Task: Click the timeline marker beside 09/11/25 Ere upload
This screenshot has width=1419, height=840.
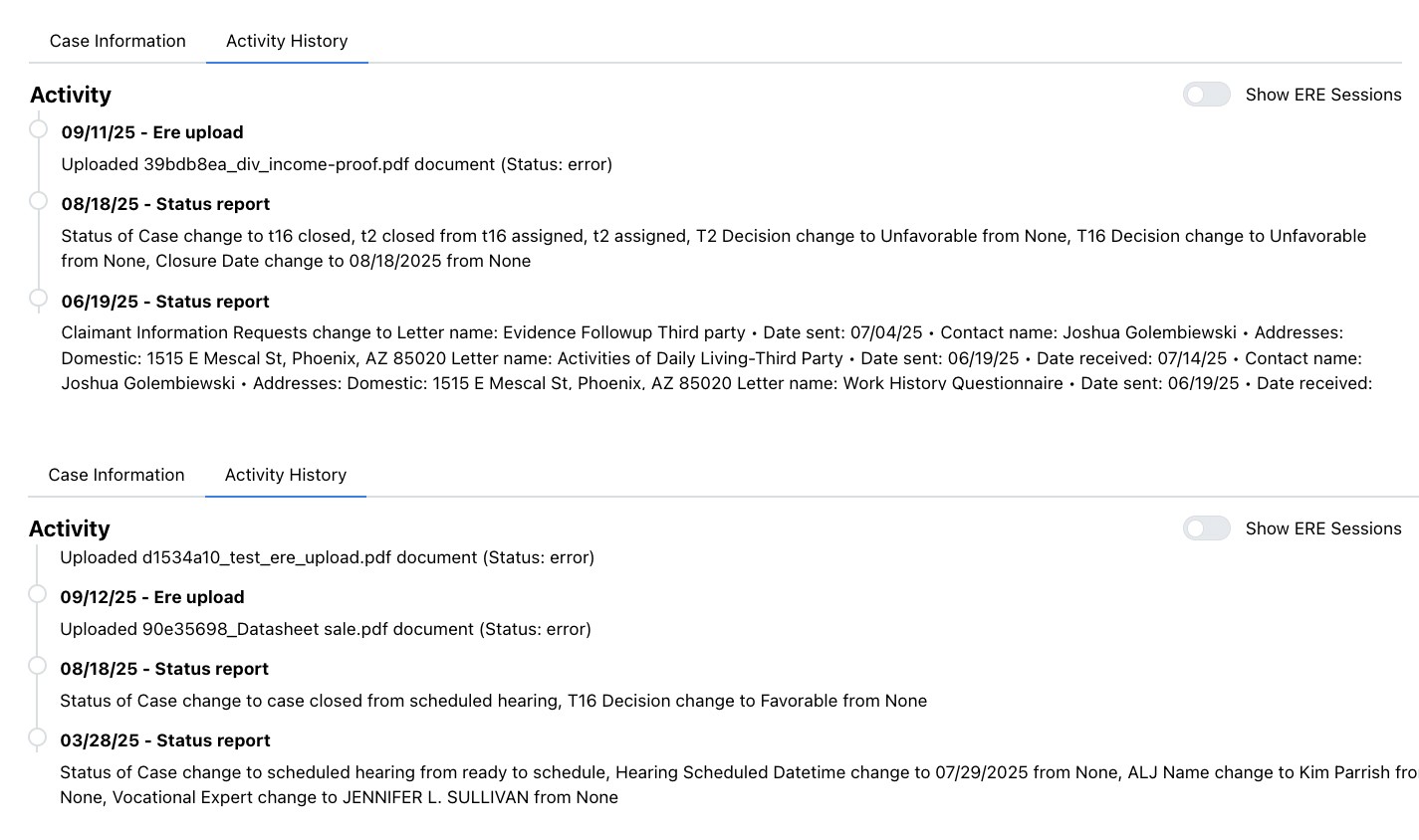Action: 38,127
